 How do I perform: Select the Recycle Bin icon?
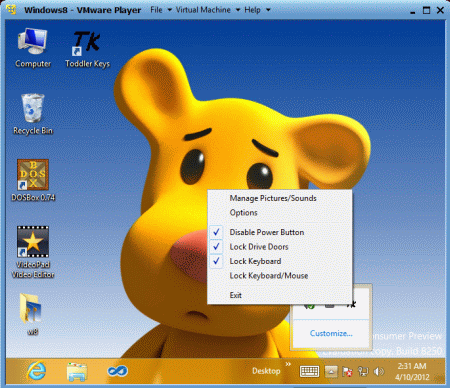click(x=33, y=114)
